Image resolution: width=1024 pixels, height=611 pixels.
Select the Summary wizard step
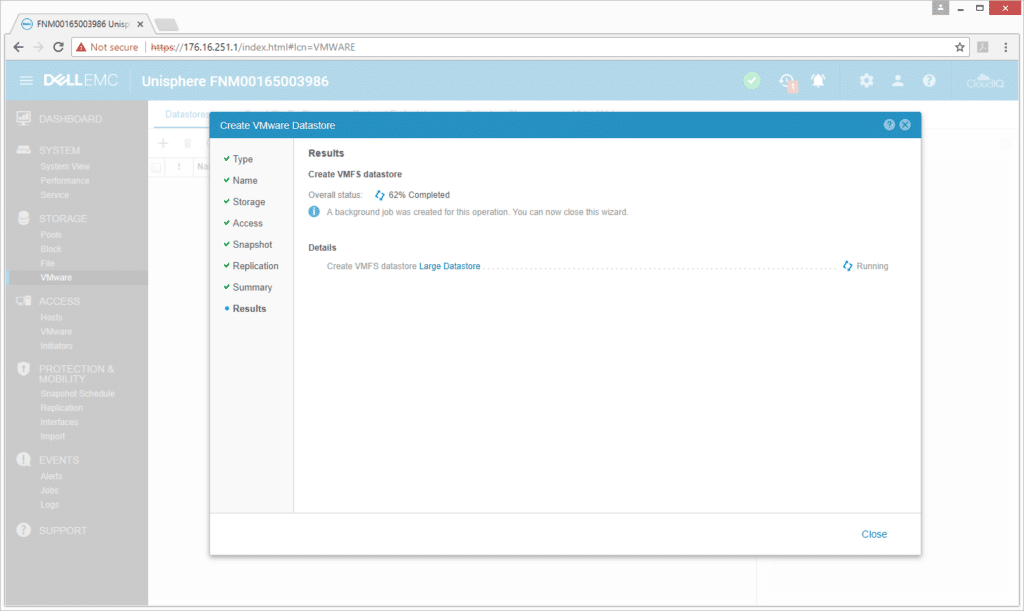(x=252, y=287)
